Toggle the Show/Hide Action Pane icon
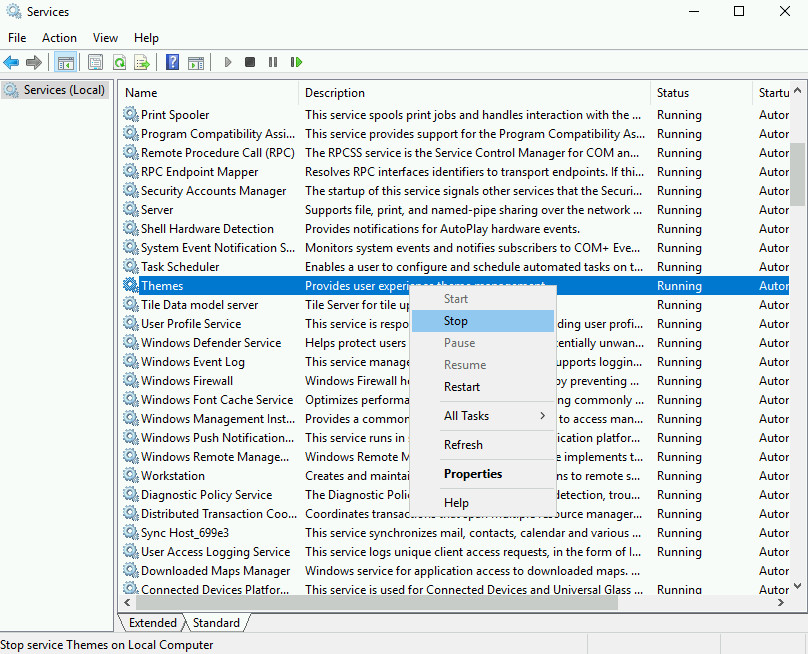This screenshot has width=808, height=654. pos(196,62)
